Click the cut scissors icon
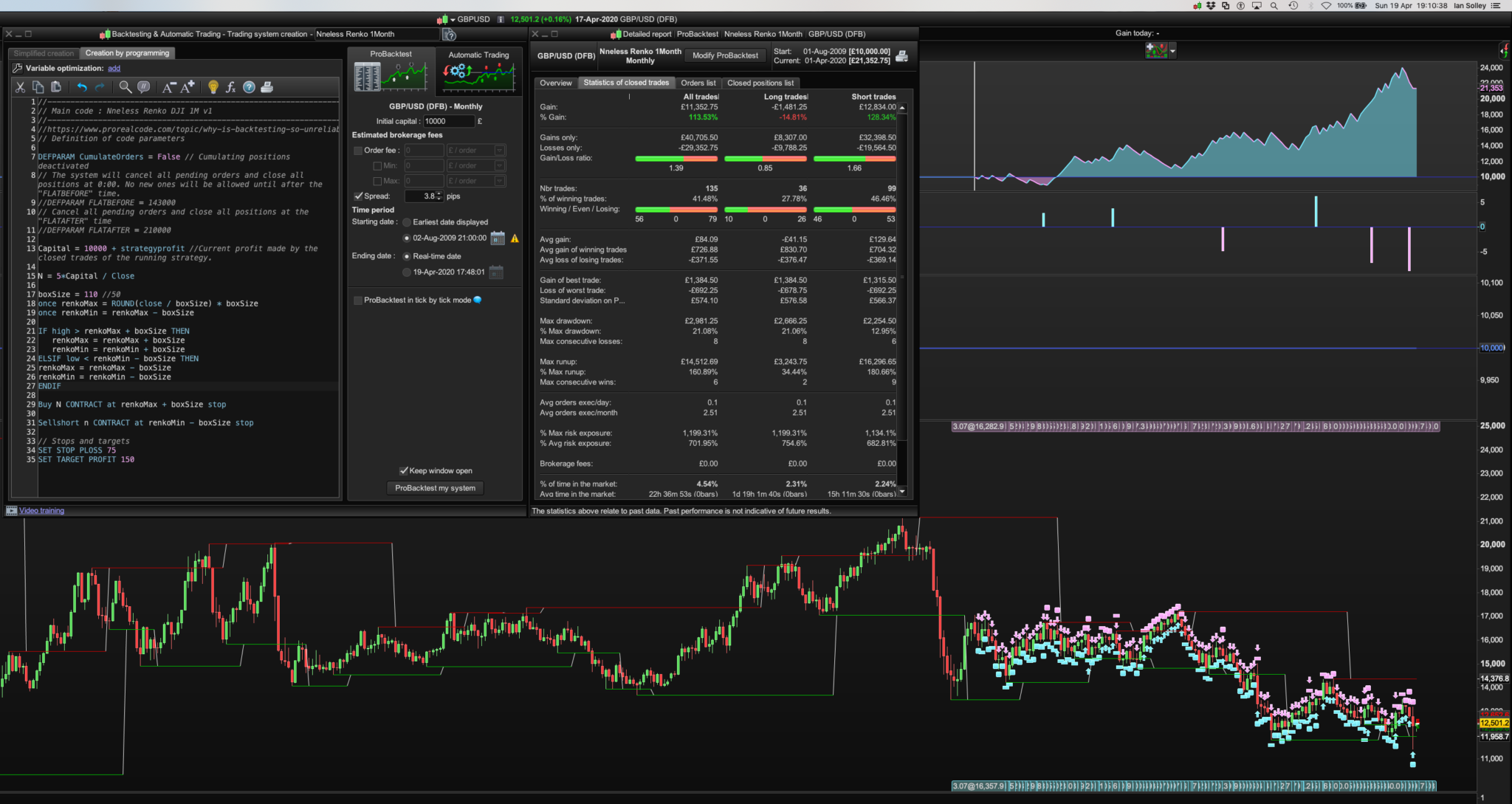 [x=20, y=87]
